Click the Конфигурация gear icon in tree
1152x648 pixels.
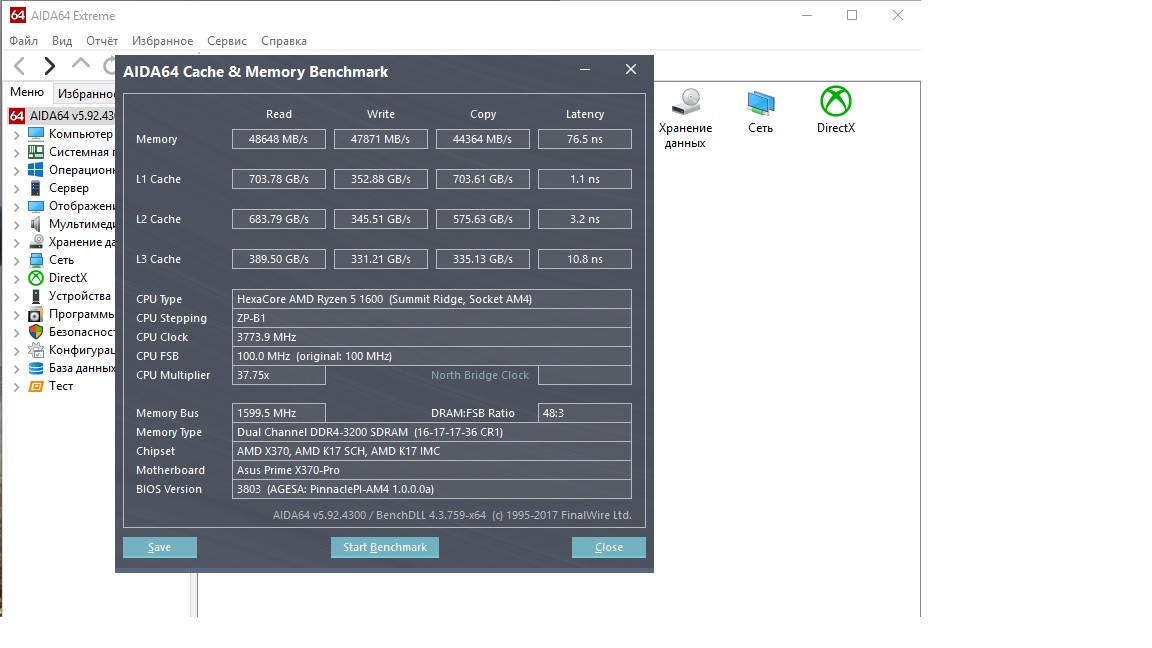[x=35, y=350]
